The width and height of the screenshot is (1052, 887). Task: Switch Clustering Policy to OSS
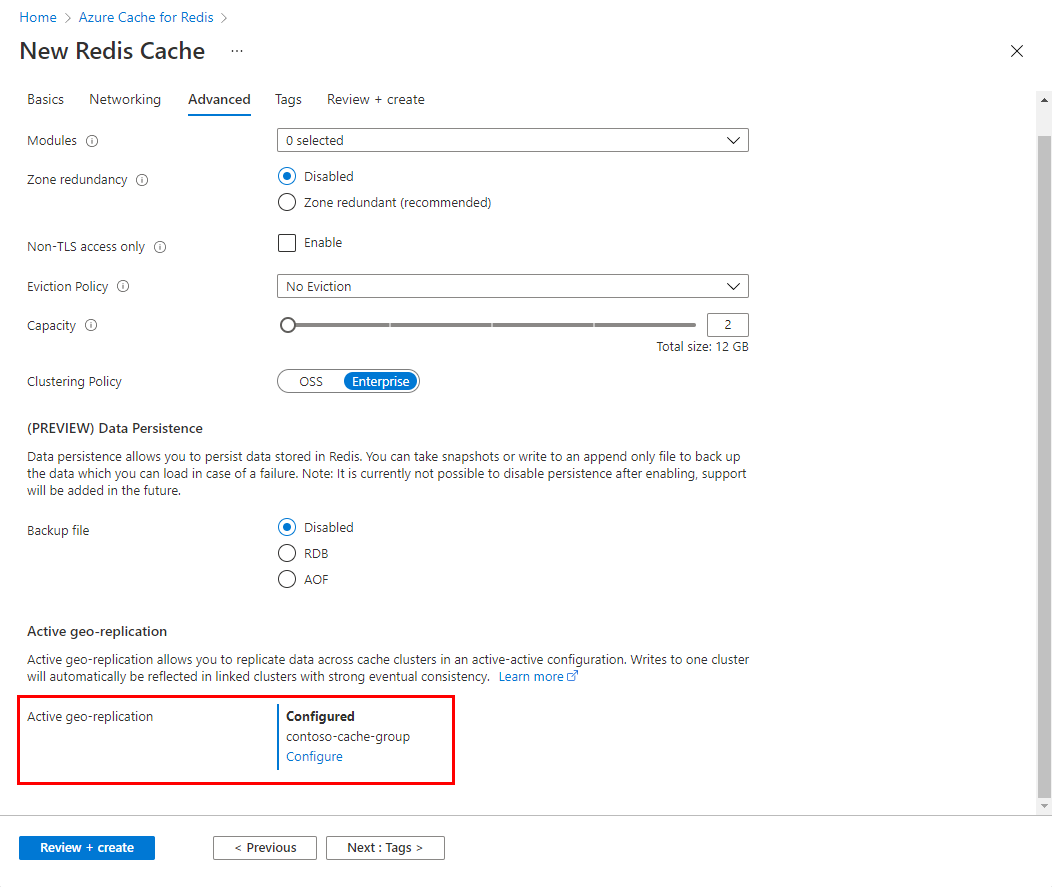coord(309,381)
